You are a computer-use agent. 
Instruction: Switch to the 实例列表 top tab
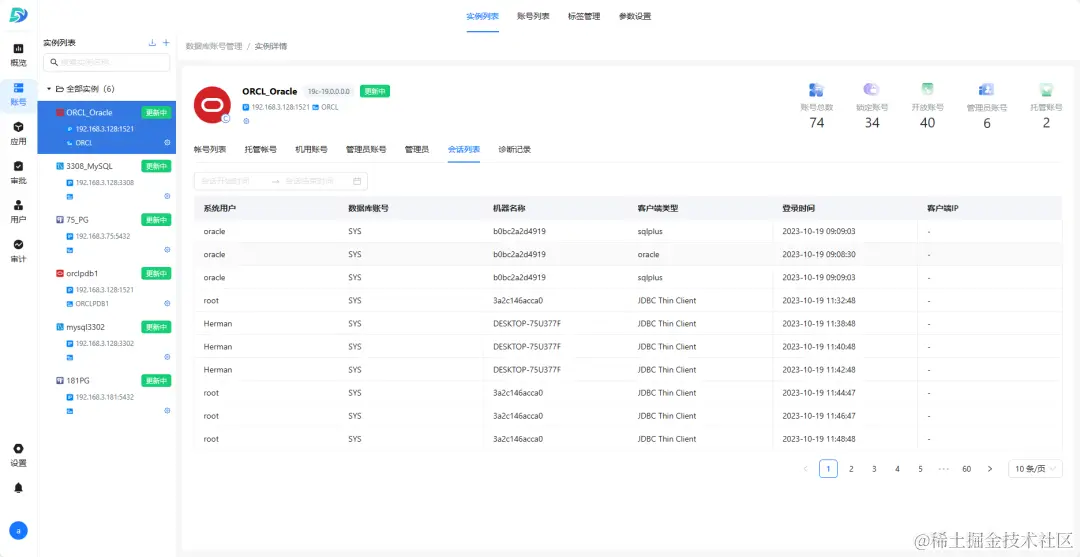(x=482, y=17)
